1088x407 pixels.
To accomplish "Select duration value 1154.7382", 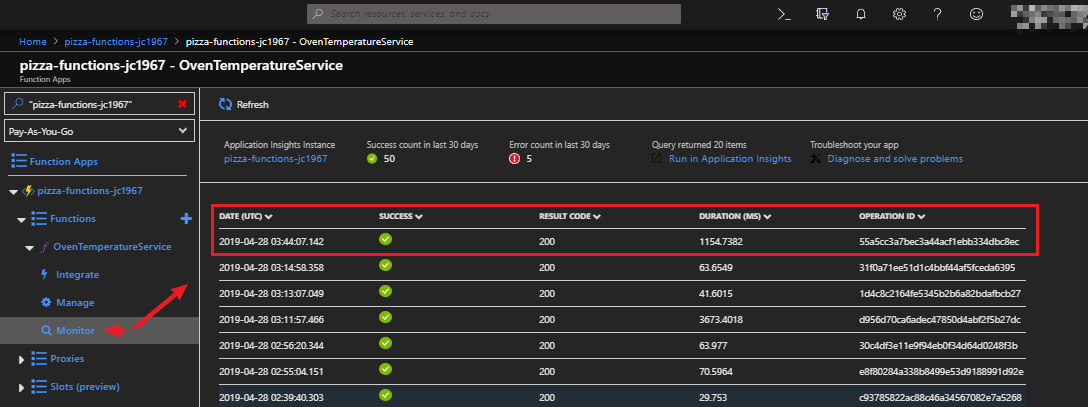I will [x=723, y=241].
